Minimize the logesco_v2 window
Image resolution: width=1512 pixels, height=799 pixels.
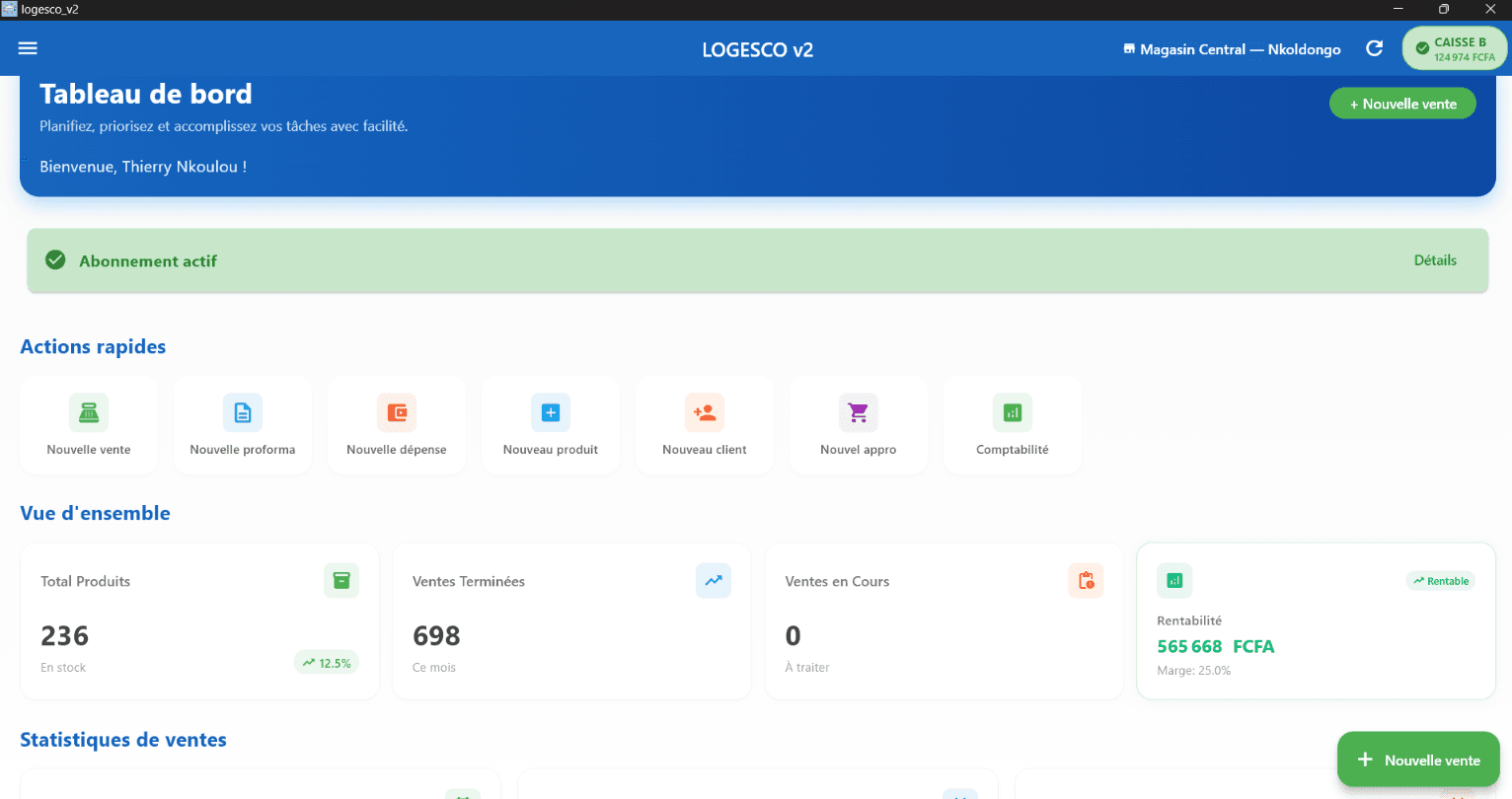click(x=1398, y=9)
